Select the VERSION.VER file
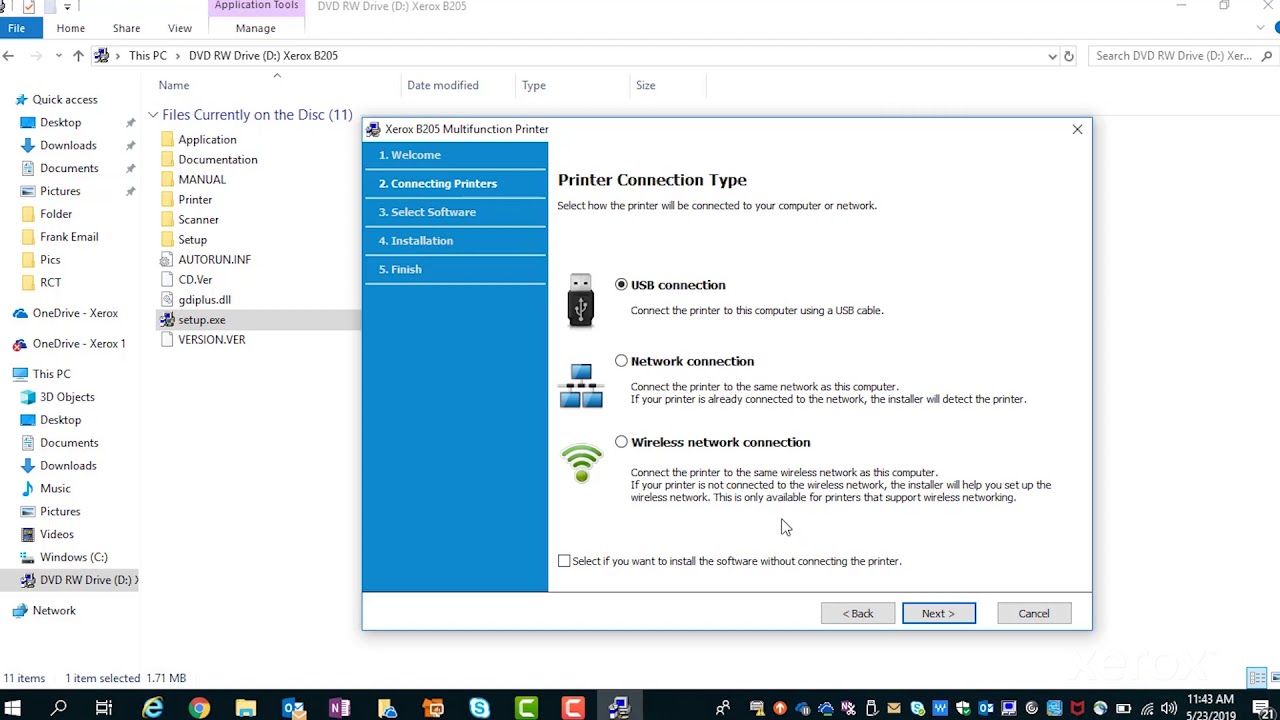1280x720 pixels. pyautogui.click(x=211, y=340)
